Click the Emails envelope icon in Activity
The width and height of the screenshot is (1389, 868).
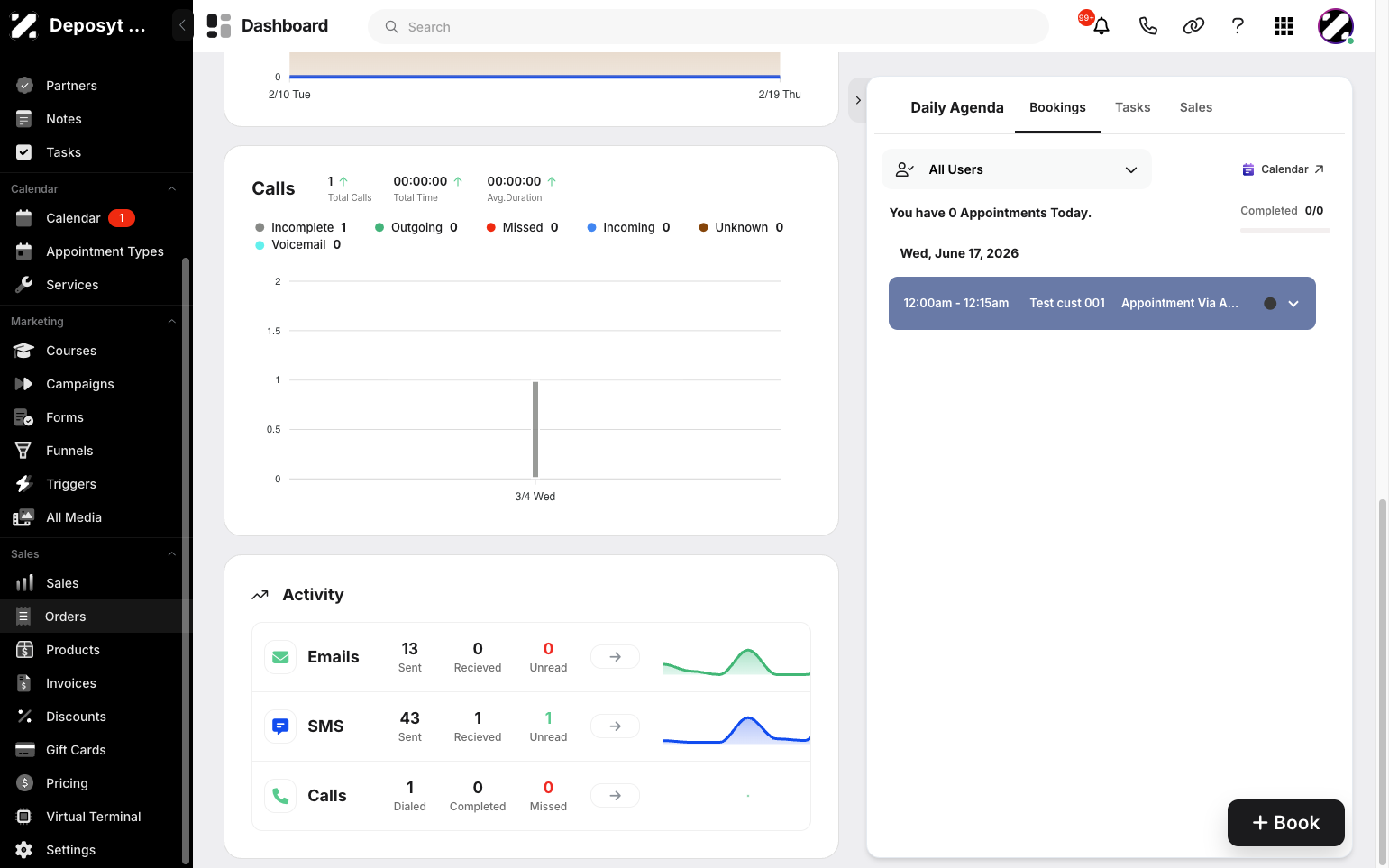click(x=280, y=657)
